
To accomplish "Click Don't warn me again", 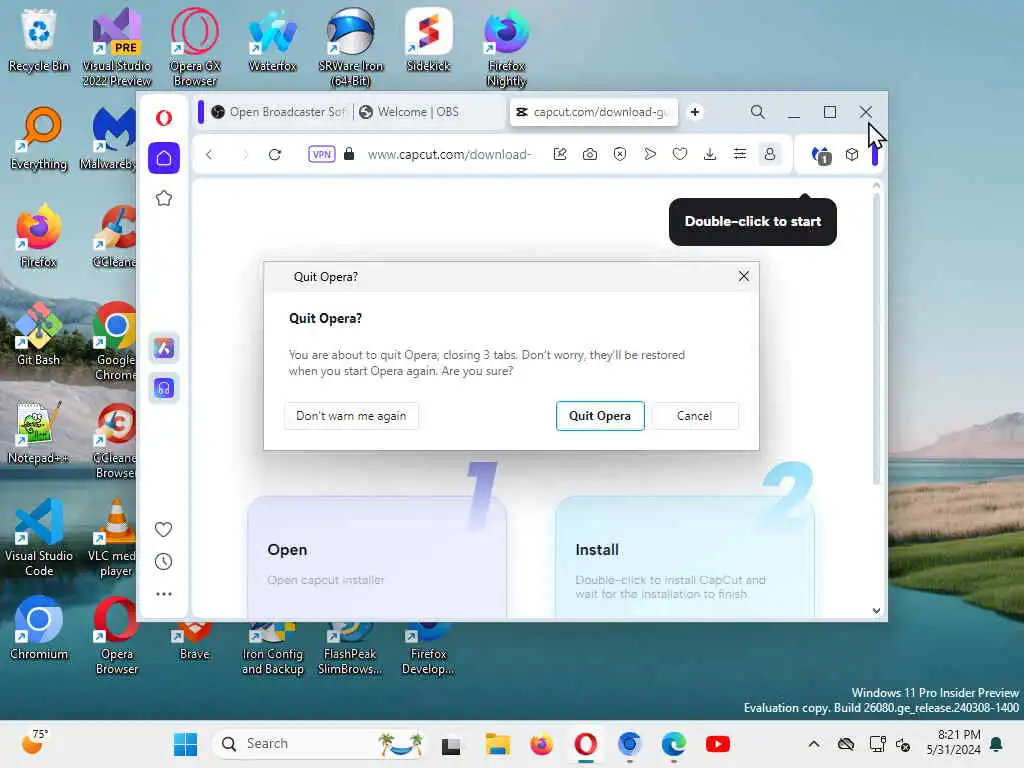I will 351,416.
